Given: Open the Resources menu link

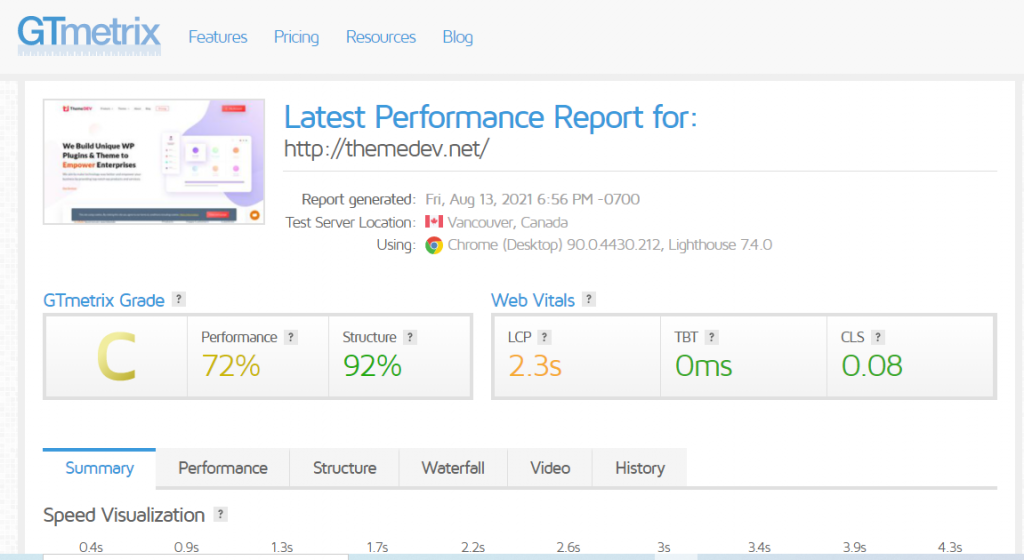Looking at the screenshot, I should tap(381, 37).
